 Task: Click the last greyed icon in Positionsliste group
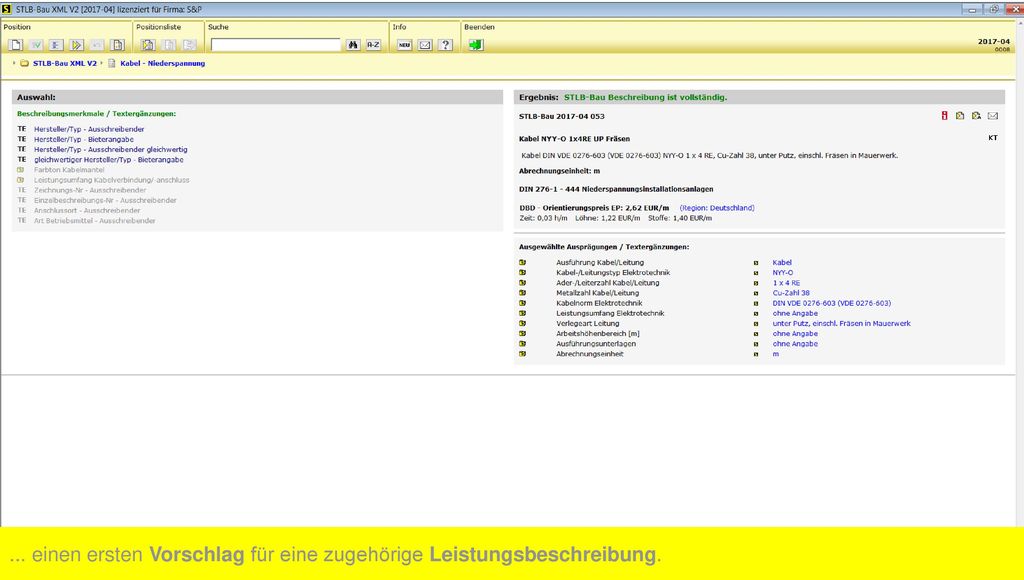(x=189, y=45)
